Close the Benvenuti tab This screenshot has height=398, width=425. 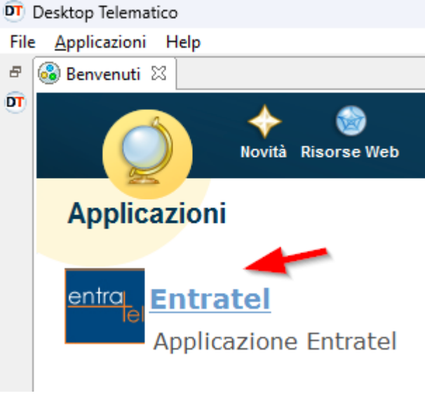(158, 73)
